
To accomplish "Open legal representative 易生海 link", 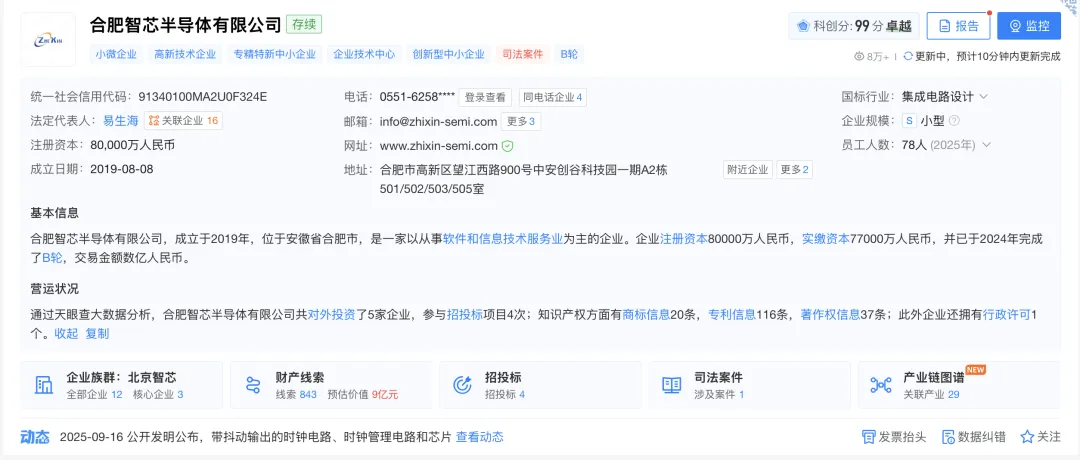I will tap(121, 121).
